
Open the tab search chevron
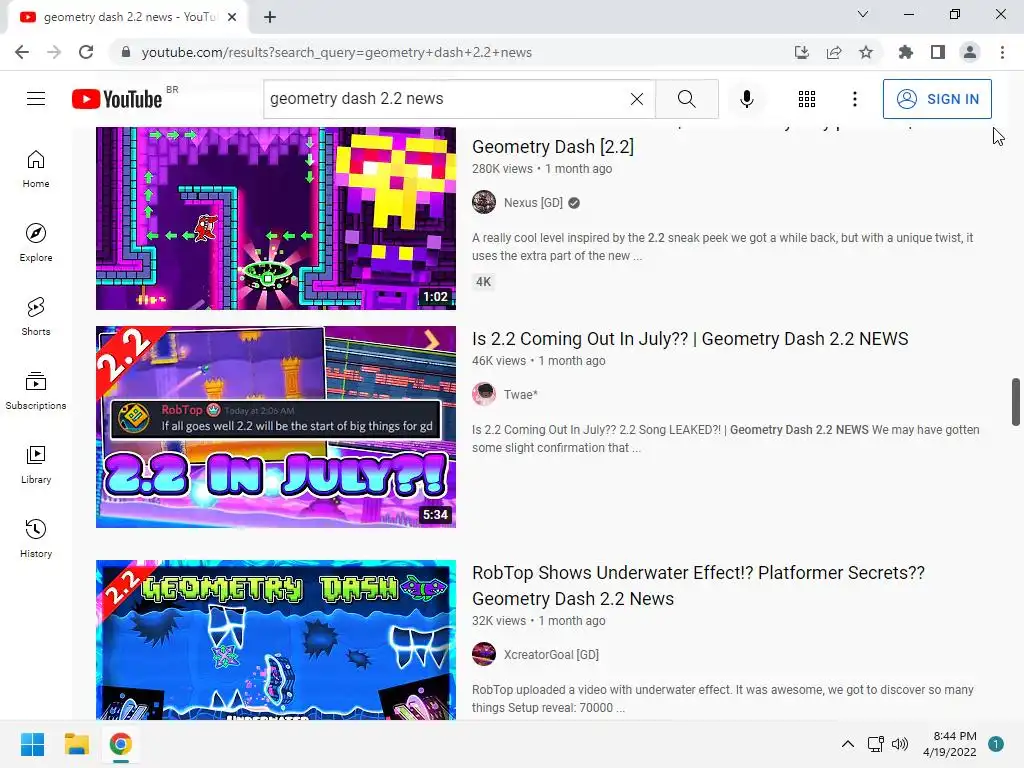coord(863,14)
